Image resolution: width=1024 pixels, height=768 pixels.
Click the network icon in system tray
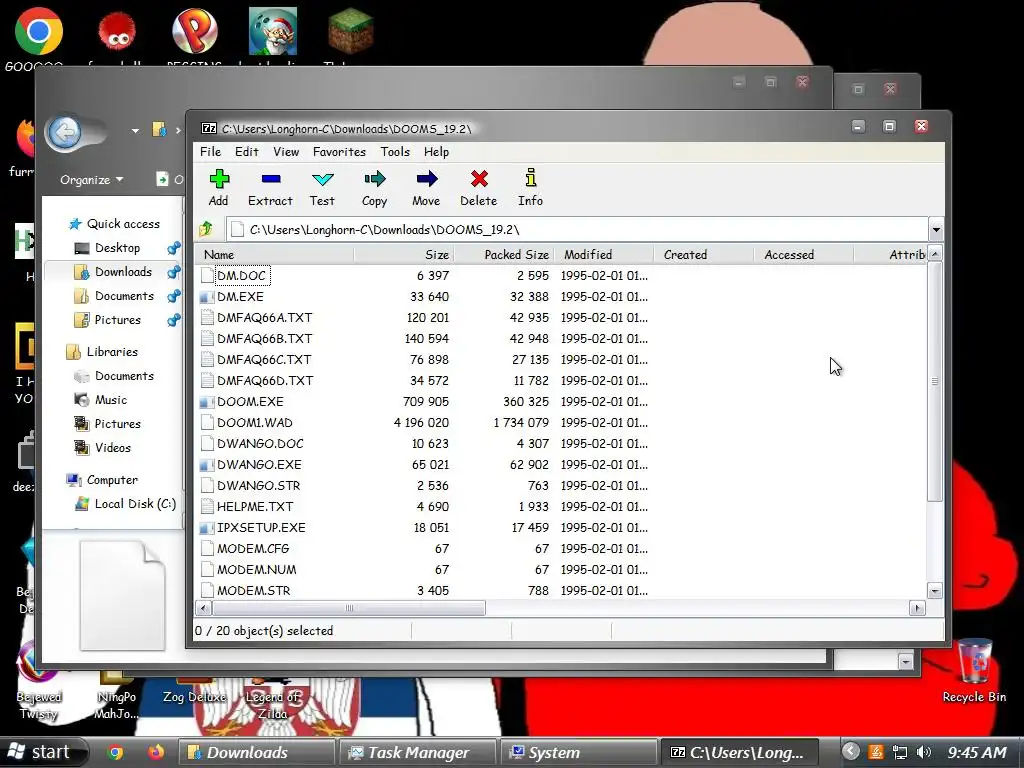click(900, 752)
